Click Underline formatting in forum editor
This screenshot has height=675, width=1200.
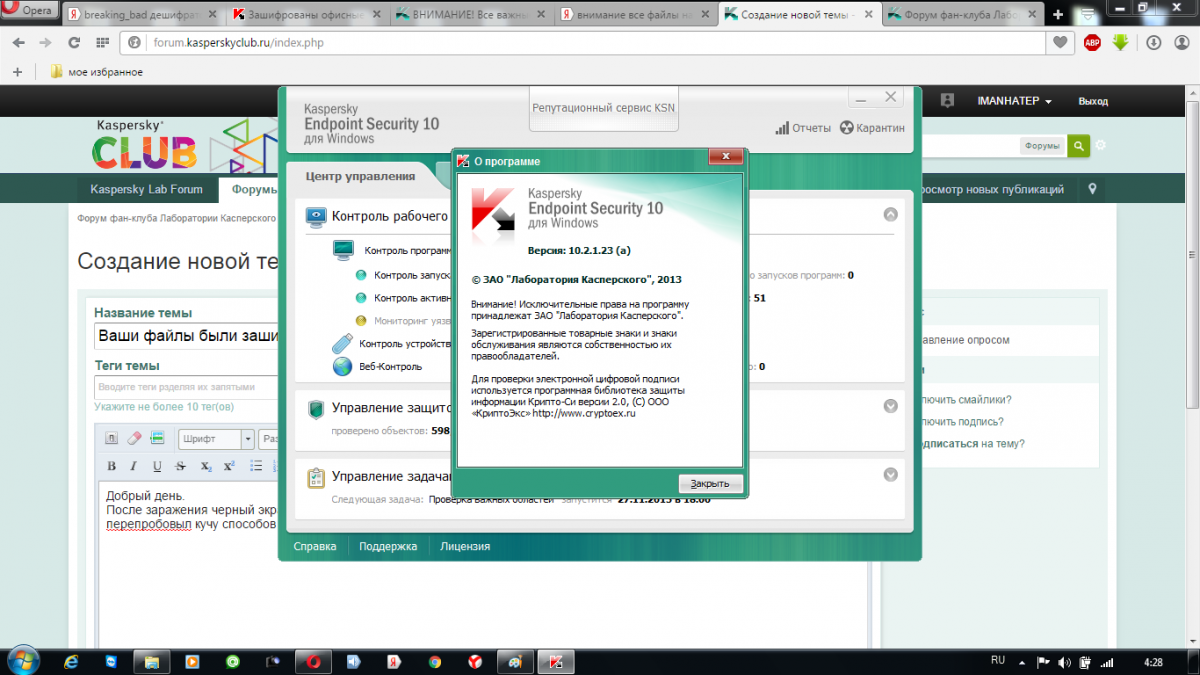click(x=157, y=466)
